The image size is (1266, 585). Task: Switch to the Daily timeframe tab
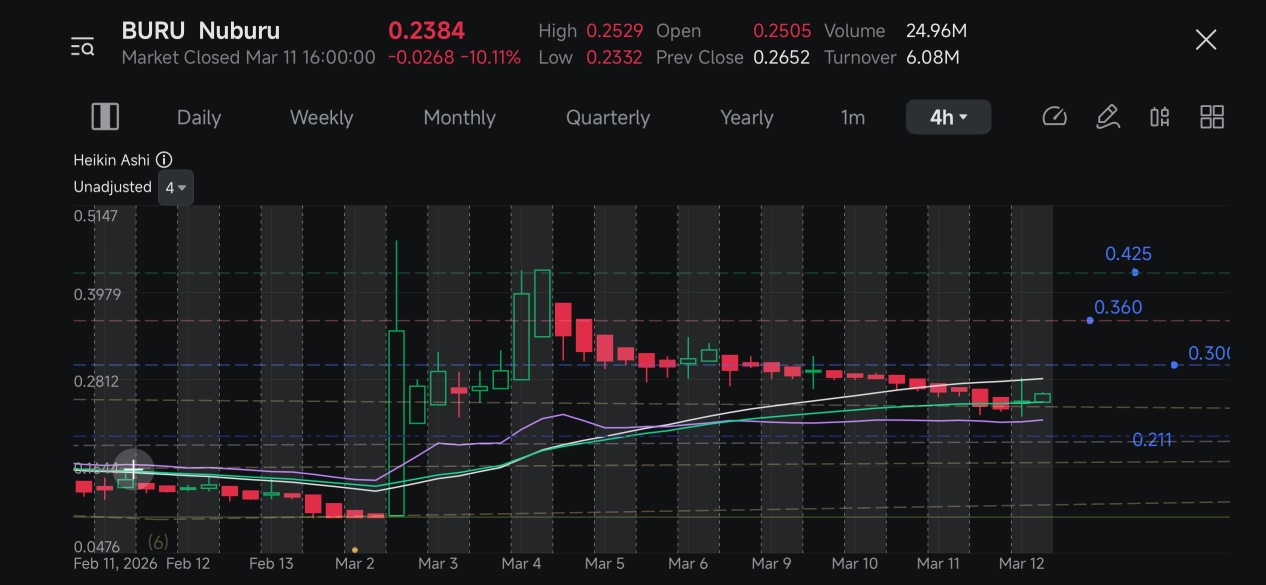[x=199, y=117]
